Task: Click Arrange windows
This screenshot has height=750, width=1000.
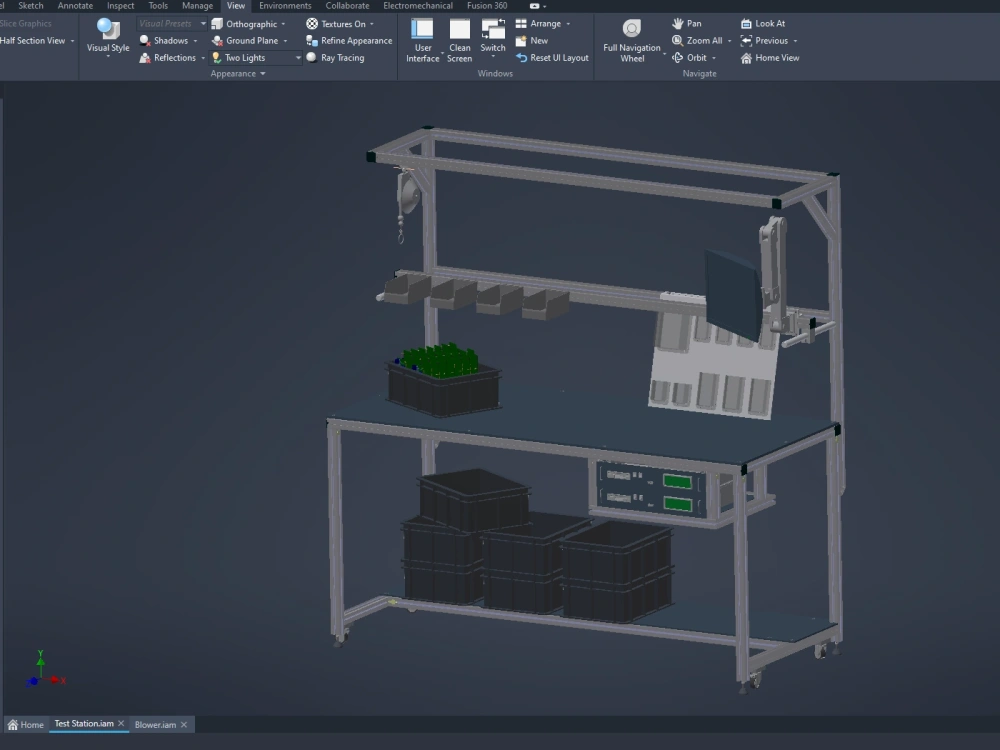Action: click(538, 24)
